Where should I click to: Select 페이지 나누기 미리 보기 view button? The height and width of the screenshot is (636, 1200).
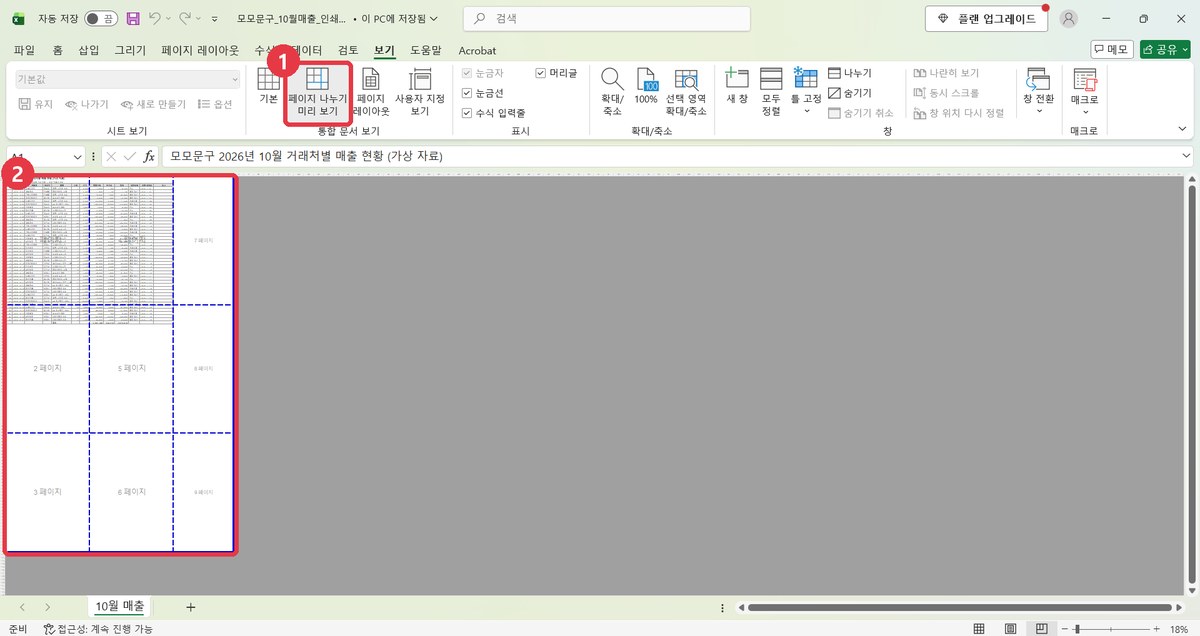pyautogui.click(x=318, y=93)
